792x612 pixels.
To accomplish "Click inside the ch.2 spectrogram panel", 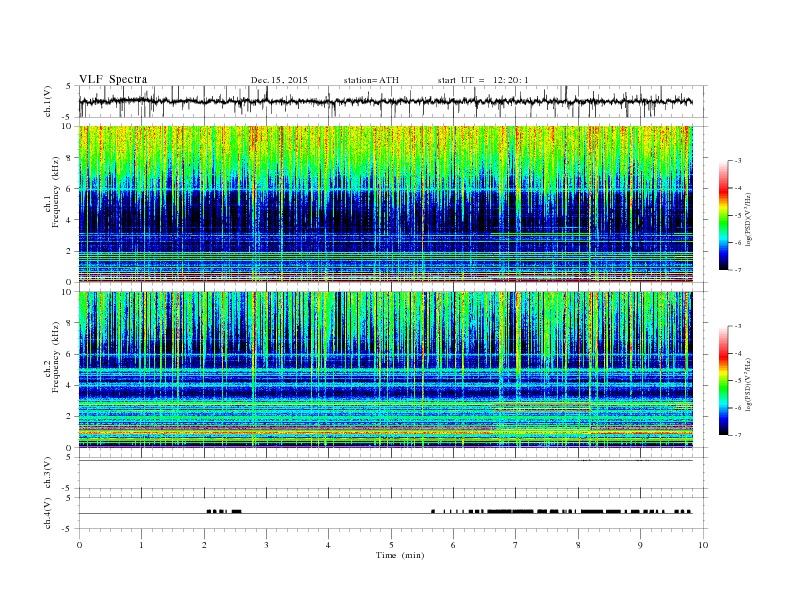I will (385, 370).
